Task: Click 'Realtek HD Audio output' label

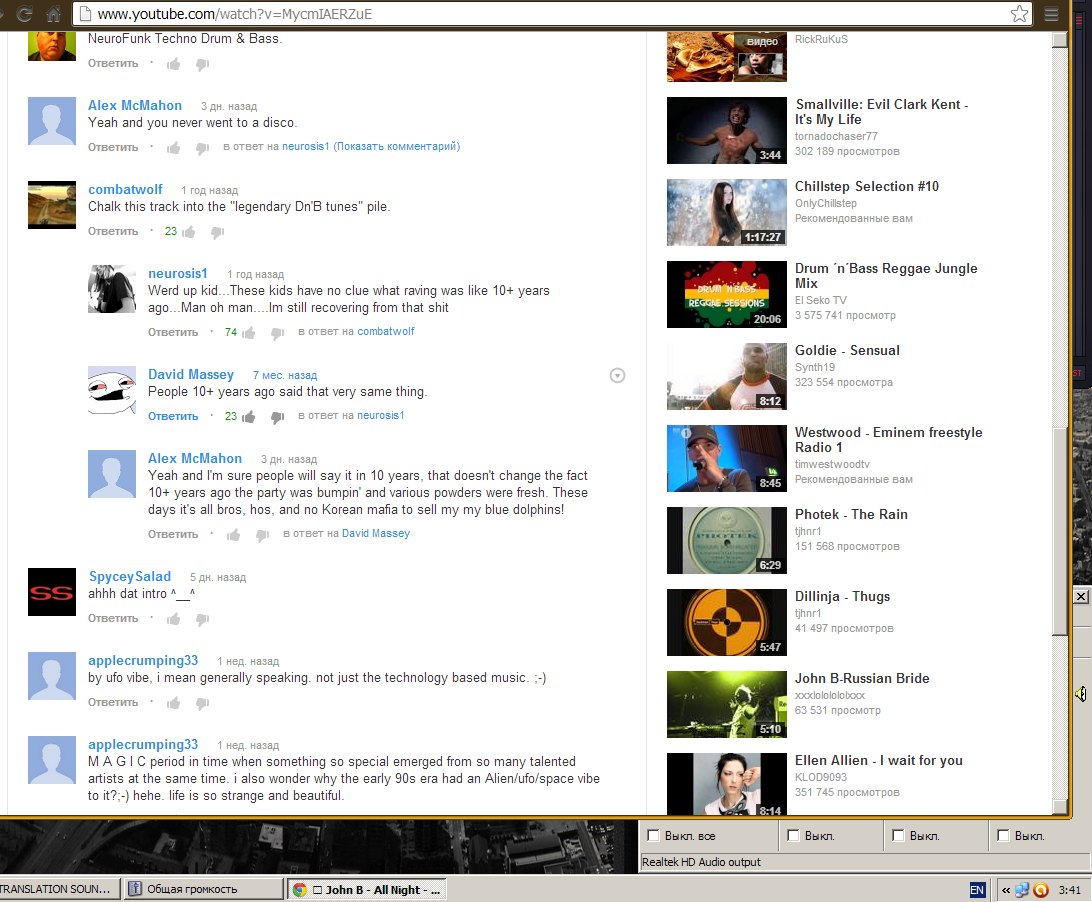Action: pos(701,862)
